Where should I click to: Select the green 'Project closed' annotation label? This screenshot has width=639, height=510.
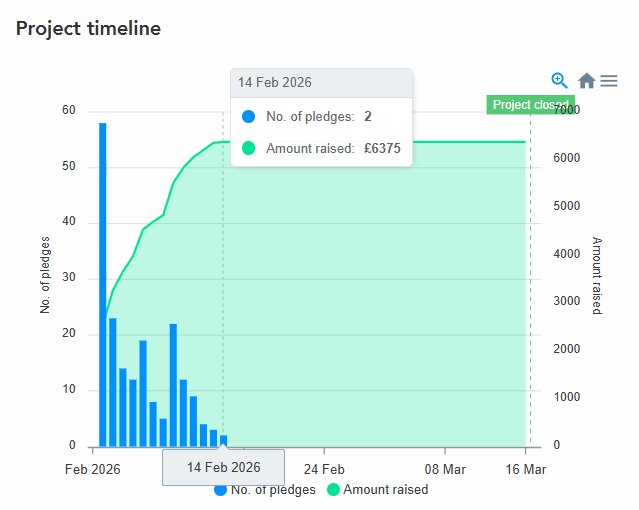530,105
